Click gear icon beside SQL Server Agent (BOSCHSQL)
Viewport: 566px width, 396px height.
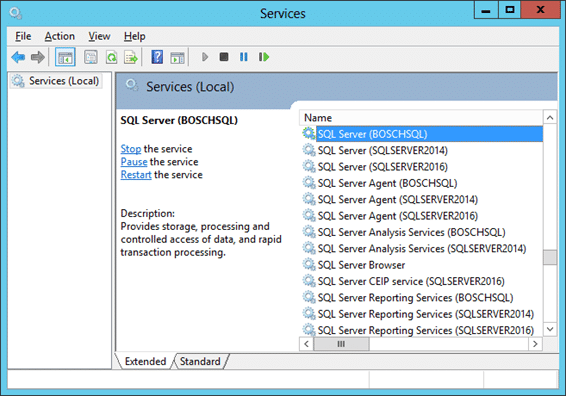tap(309, 183)
